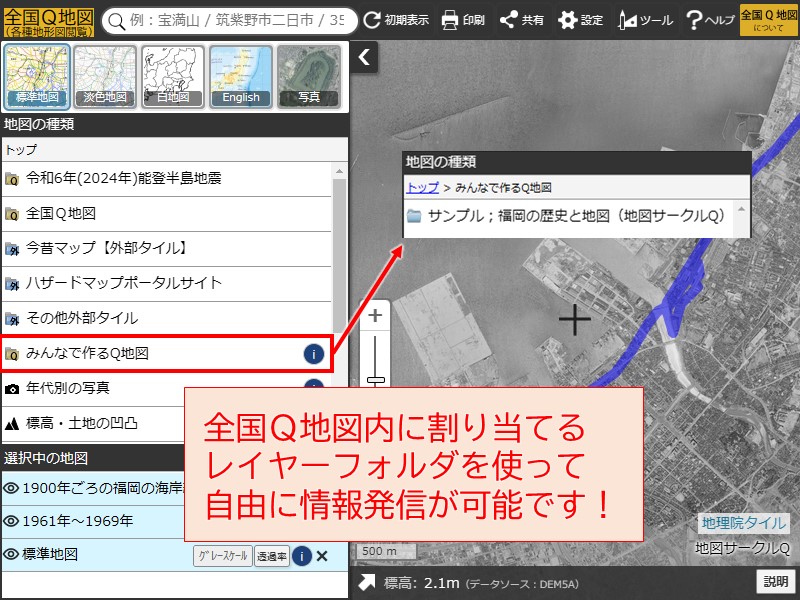Expand the 年代別の写真 folder
800x600 pixels.
tap(68, 388)
